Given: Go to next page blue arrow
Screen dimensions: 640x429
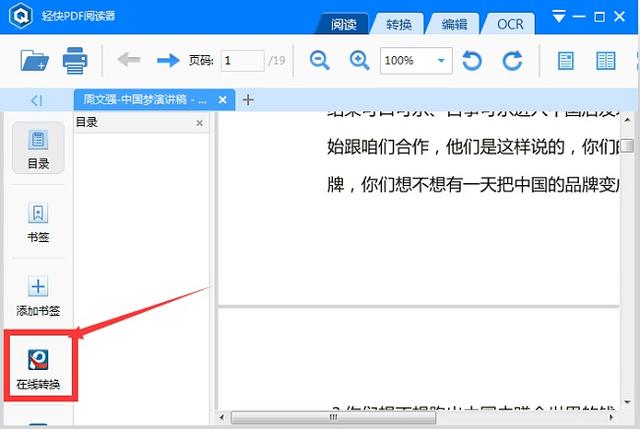Looking at the screenshot, I should [x=167, y=61].
